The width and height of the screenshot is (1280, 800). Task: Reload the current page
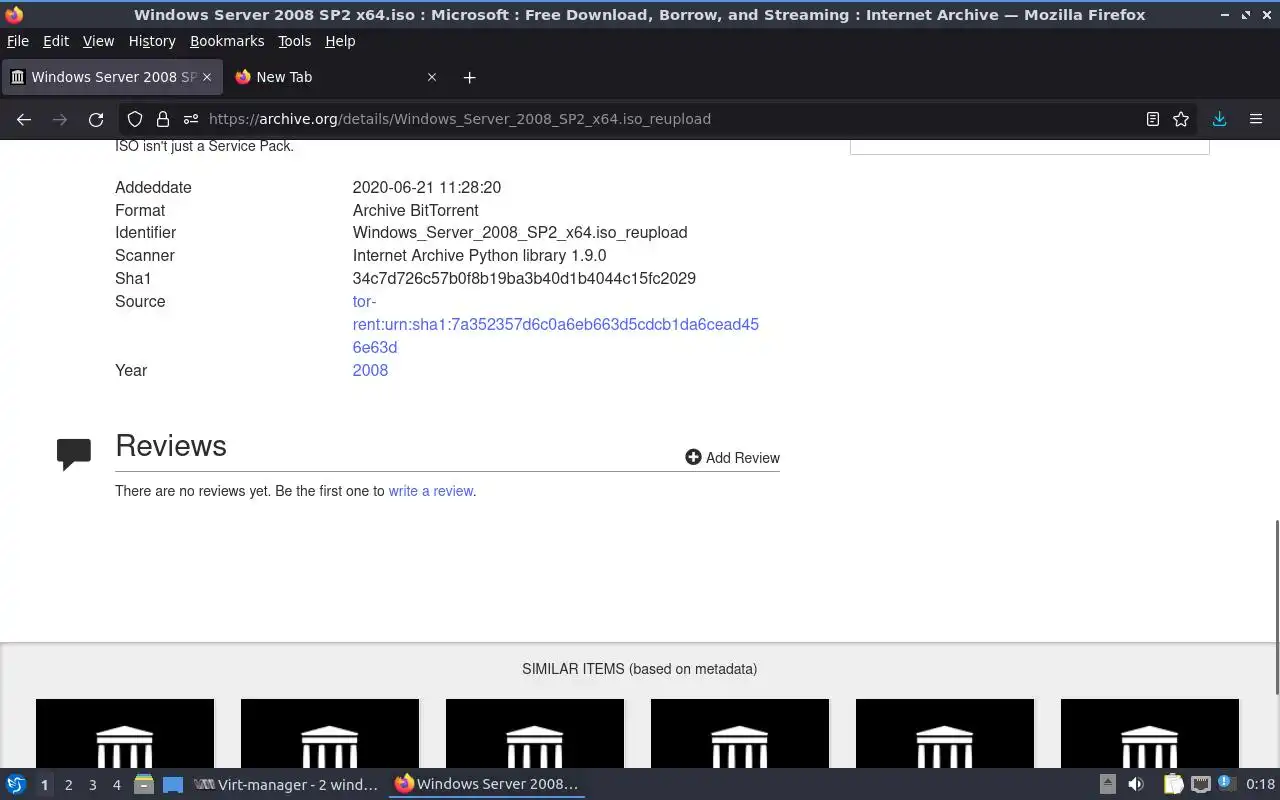tap(96, 119)
